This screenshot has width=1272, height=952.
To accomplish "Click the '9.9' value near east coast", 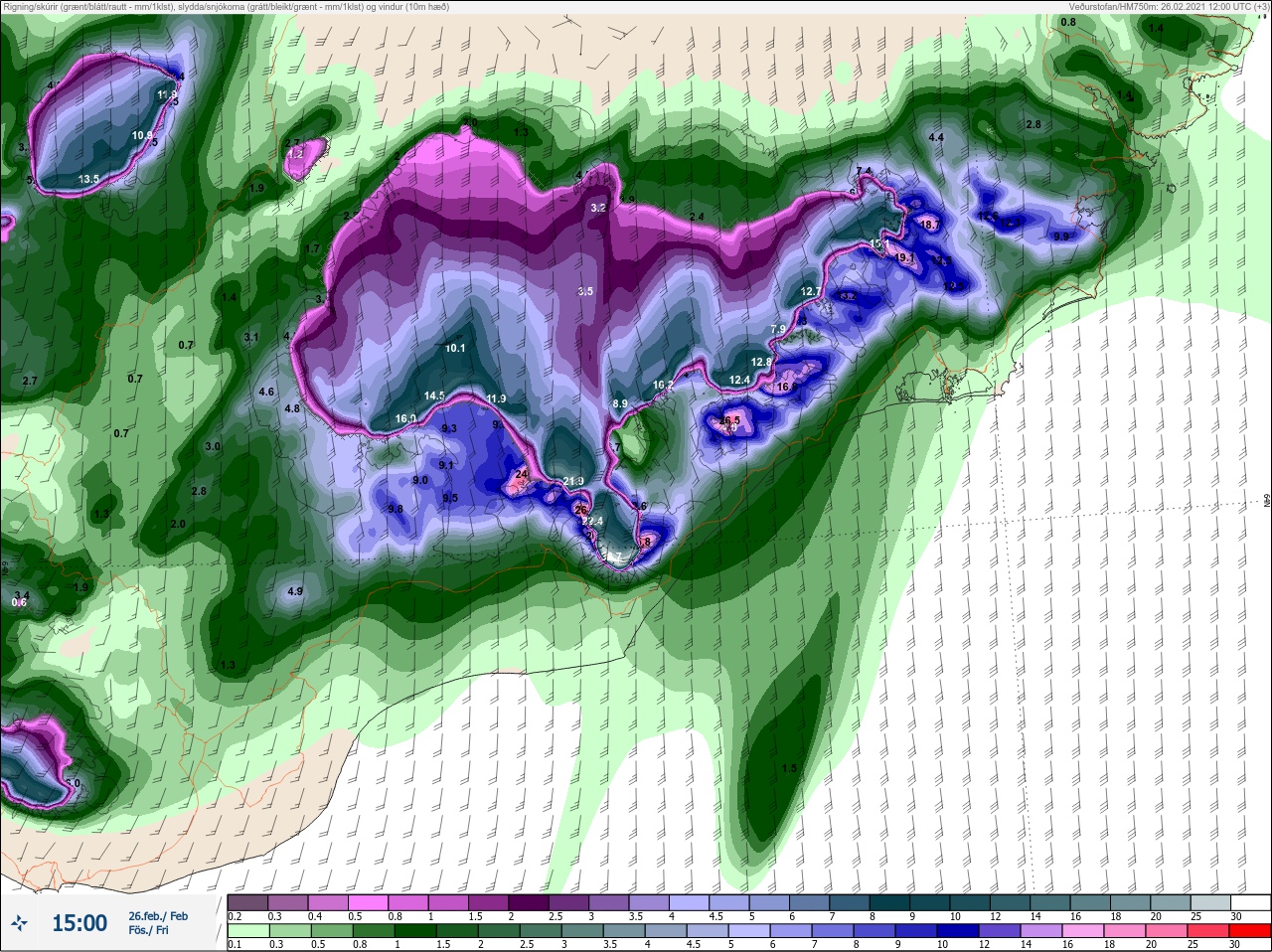I will point(1061,237).
